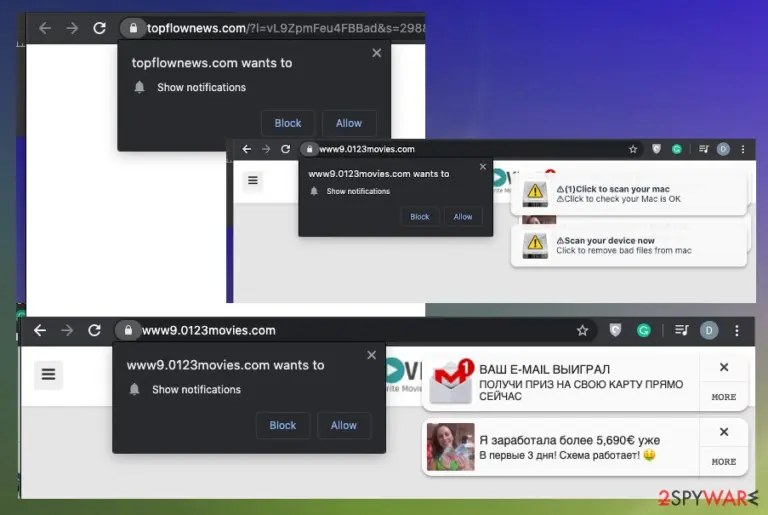The image size is (768, 515).
Task: Open Grammarly extension in middle window toolbar
Action: coord(677,149)
